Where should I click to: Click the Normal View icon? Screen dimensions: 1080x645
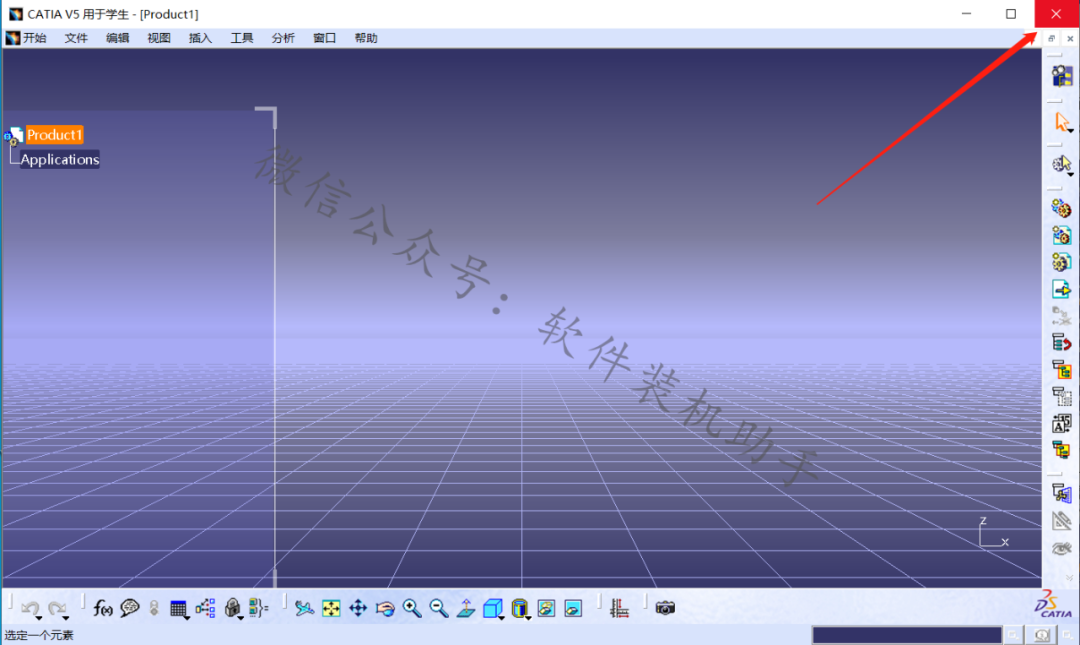[x=466, y=608]
